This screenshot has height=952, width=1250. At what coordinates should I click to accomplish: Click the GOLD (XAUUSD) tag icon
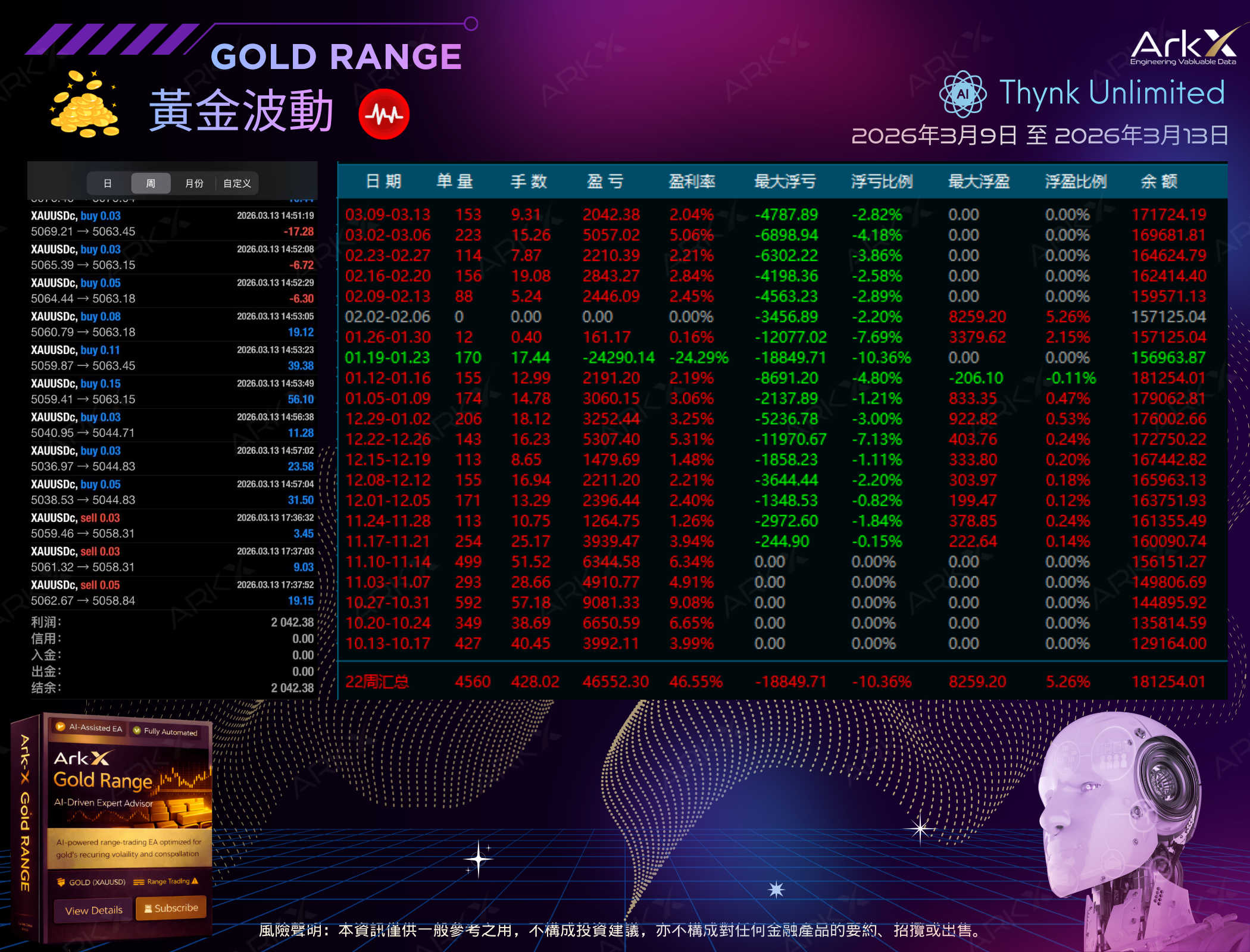61,882
